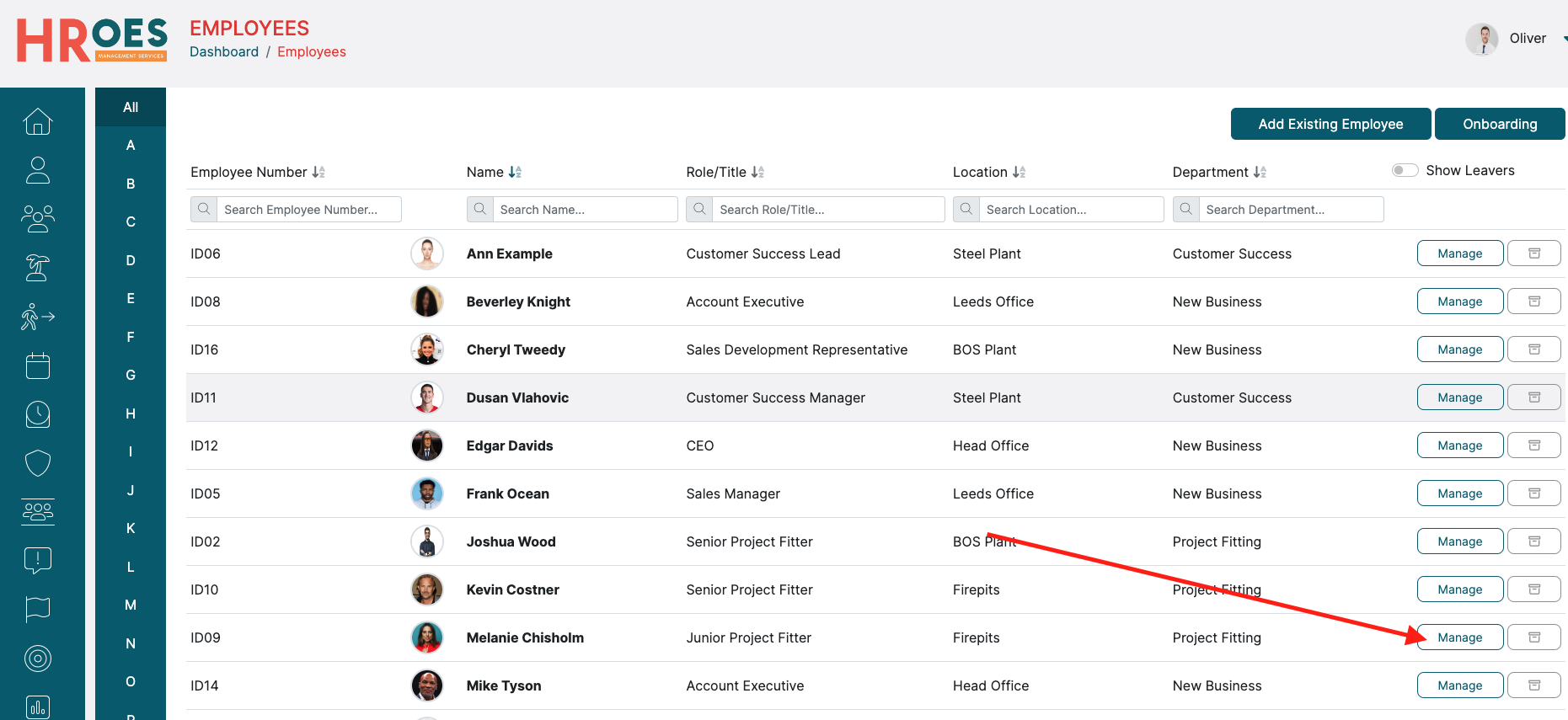Click the archive icon for Ann Example
The width and height of the screenshot is (1568, 720).
tap(1533, 253)
